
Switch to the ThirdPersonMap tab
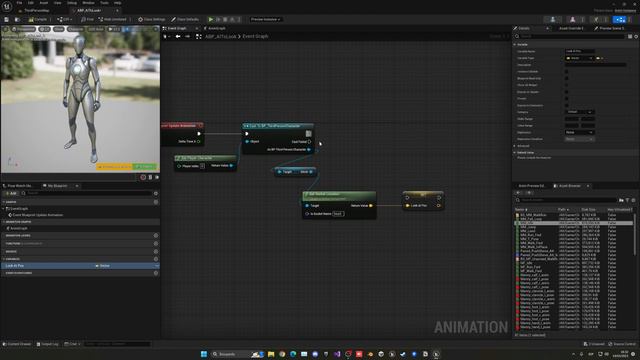point(36,10)
